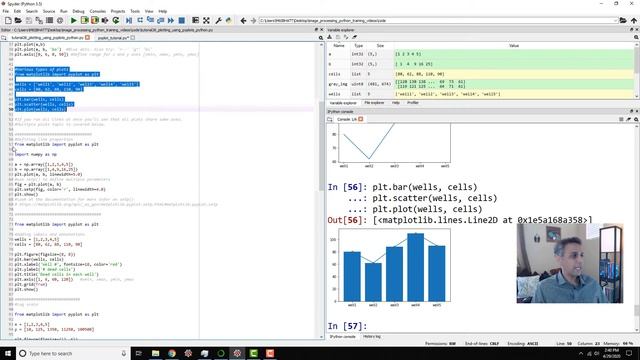
Task: Open the Projects menu
Action: (x=118, y=11)
